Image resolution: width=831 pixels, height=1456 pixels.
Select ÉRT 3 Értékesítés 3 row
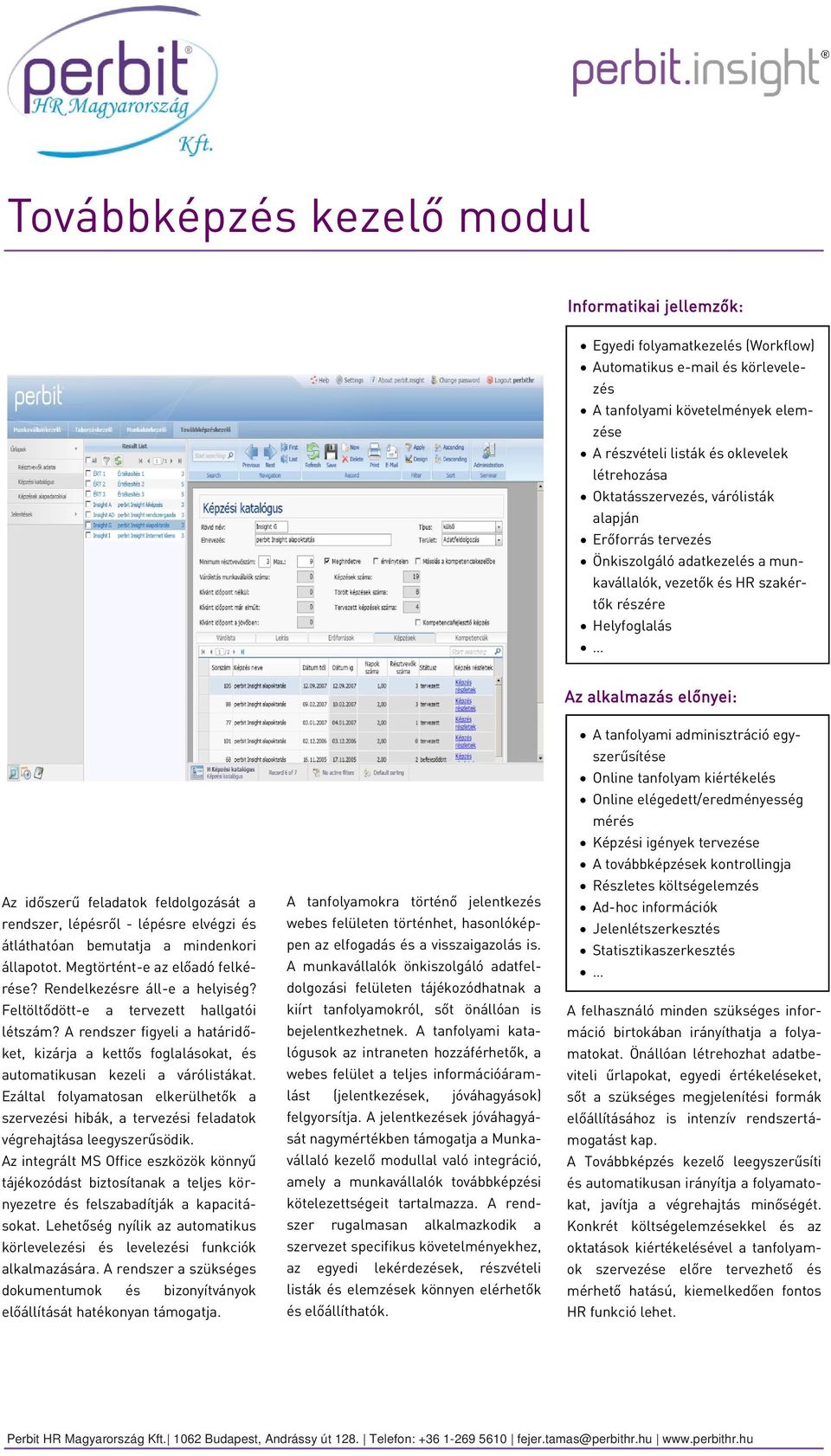point(134,494)
